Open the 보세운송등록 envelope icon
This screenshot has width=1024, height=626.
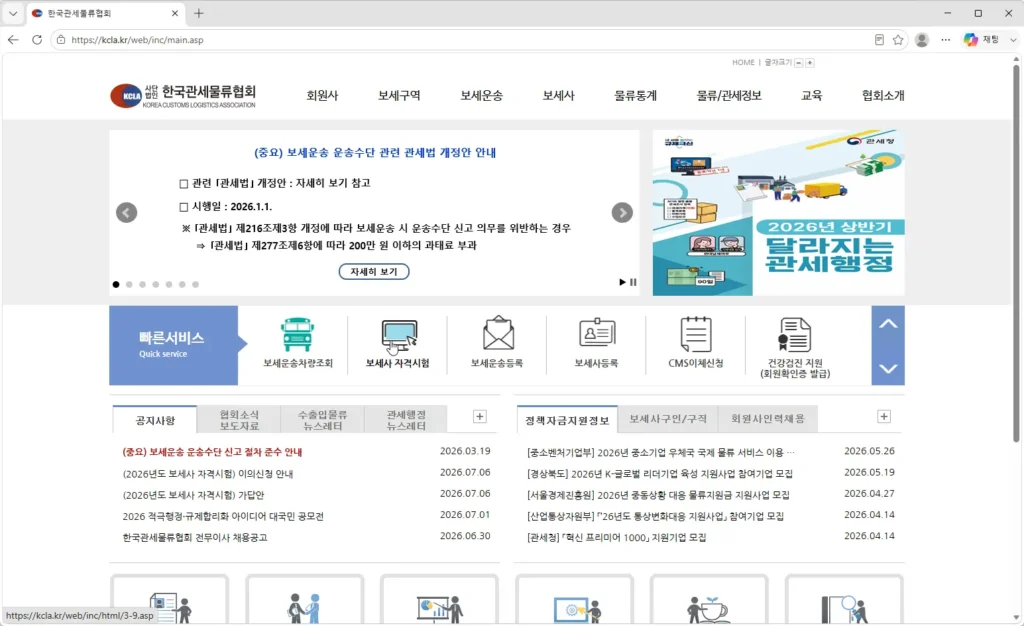pyautogui.click(x=498, y=333)
